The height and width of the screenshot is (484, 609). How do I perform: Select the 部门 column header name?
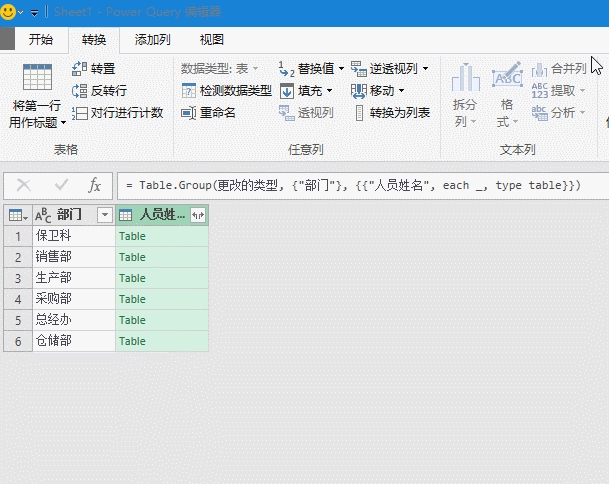[x=70, y=215]
